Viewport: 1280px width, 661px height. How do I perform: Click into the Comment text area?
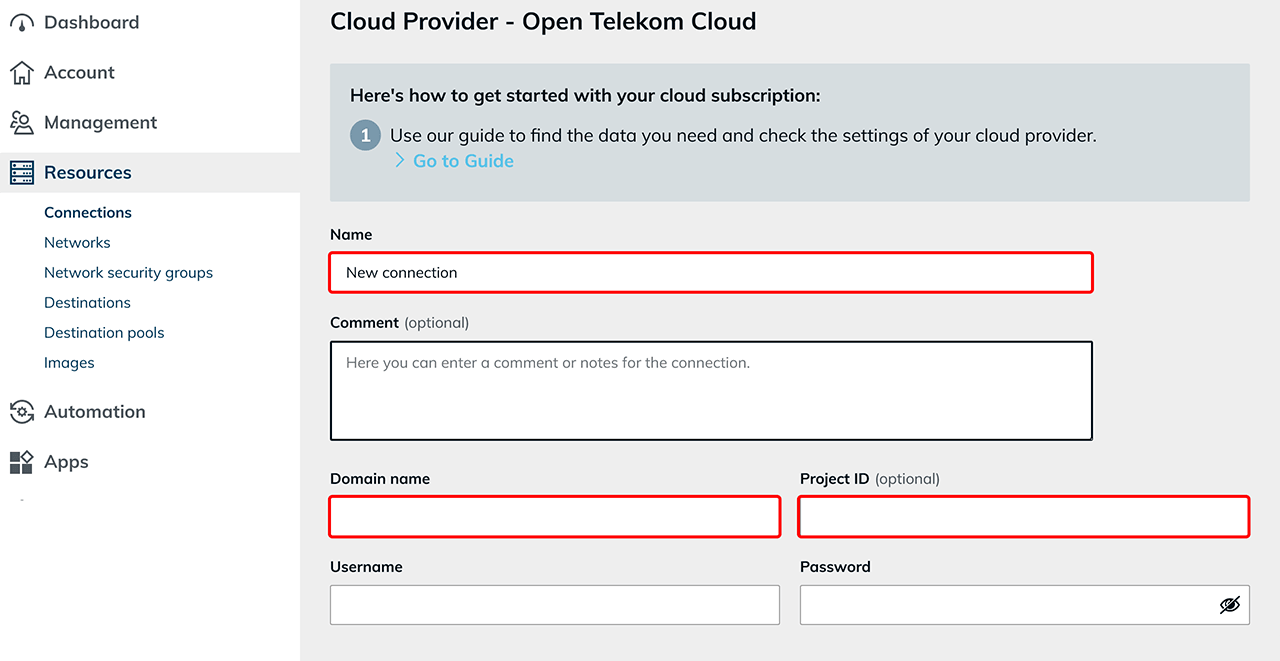coord(710,391)
